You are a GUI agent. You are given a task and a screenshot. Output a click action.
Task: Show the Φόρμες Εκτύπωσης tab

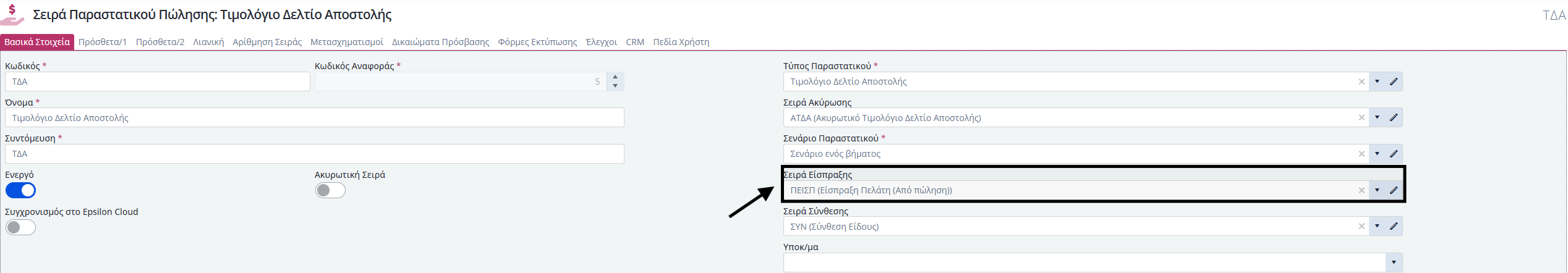537,42
